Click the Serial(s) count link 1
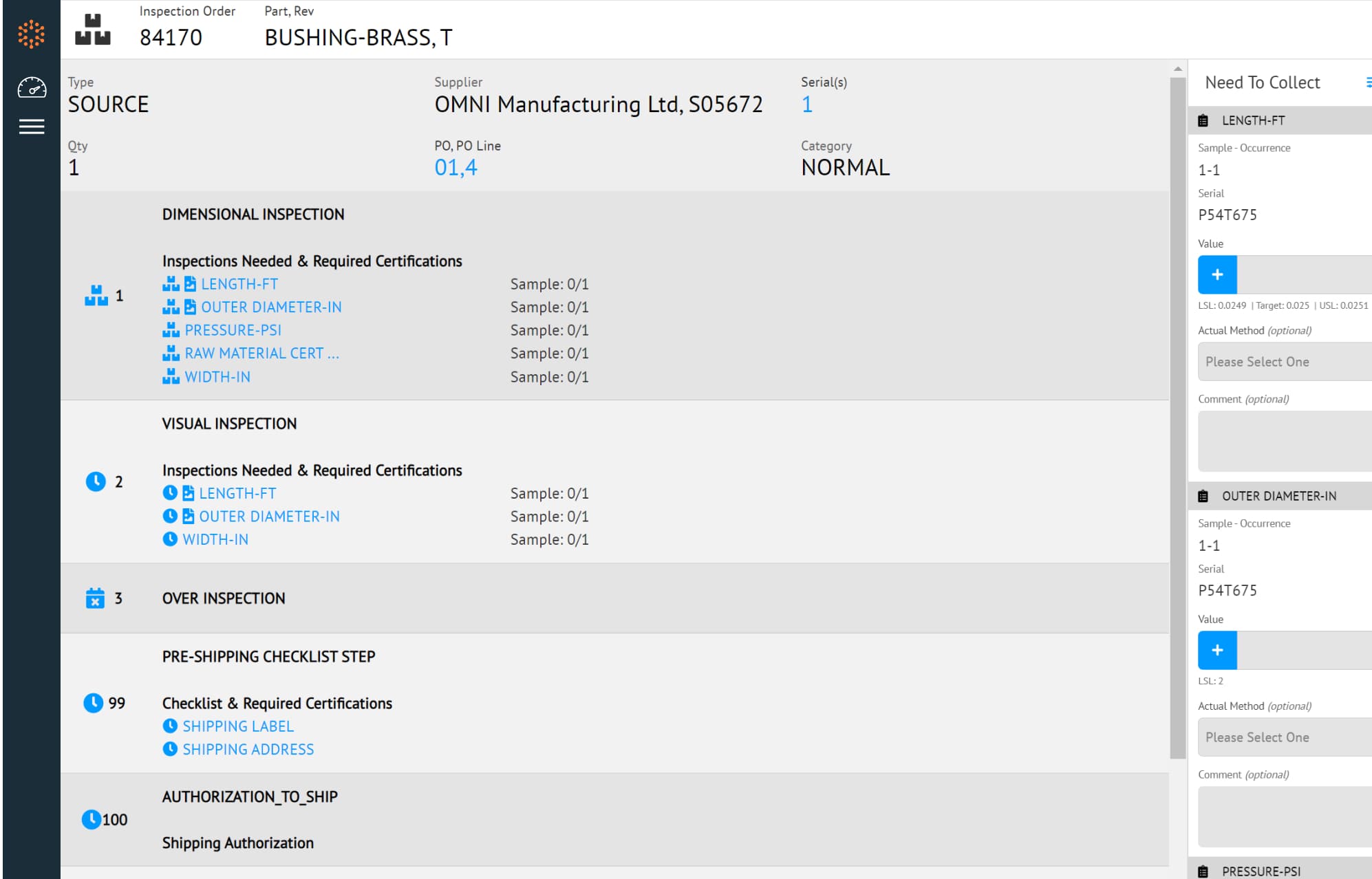This screenshot has height=879, width=1372. point(807,105)
